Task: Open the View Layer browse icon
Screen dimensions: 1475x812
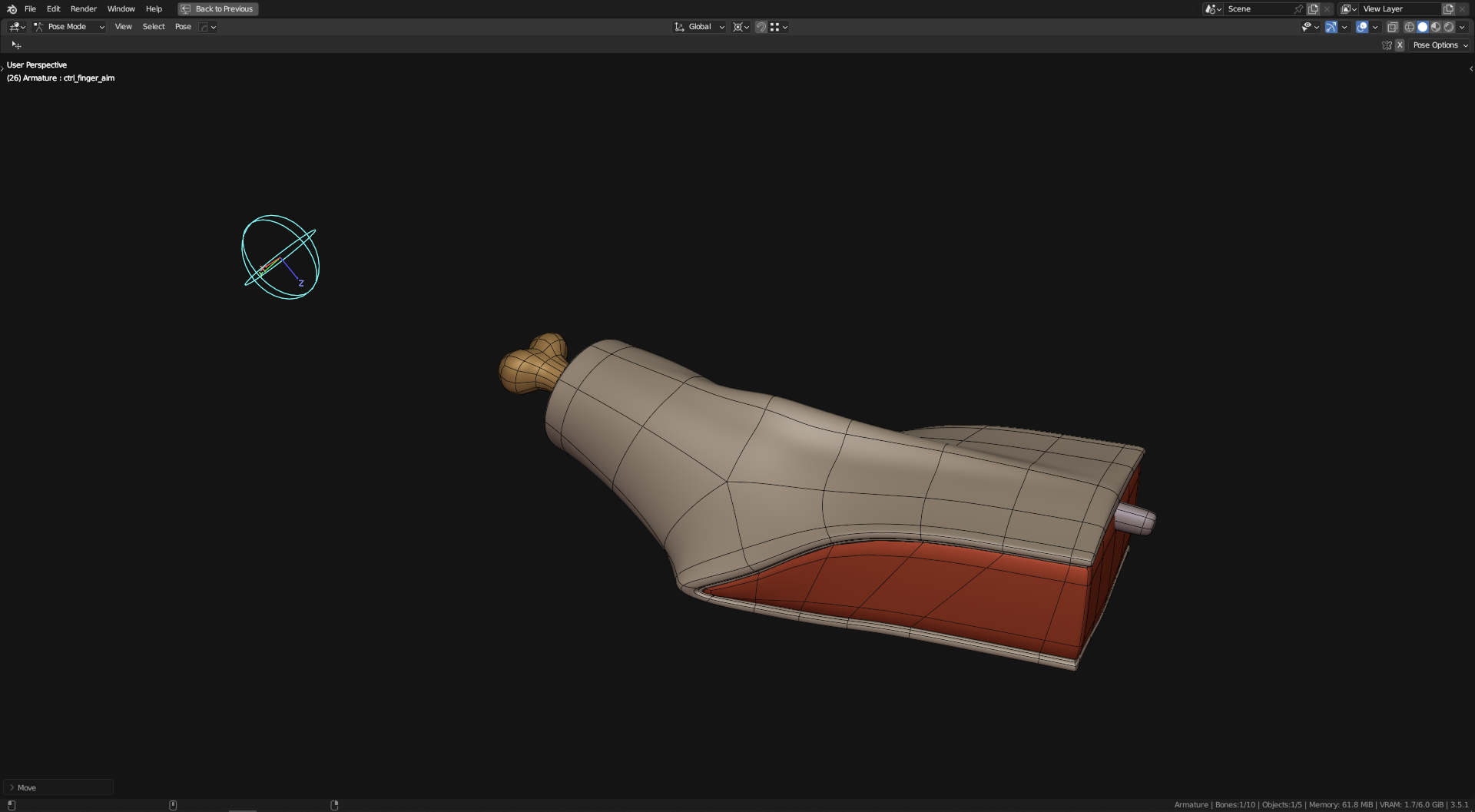Action: [1348, 9]
